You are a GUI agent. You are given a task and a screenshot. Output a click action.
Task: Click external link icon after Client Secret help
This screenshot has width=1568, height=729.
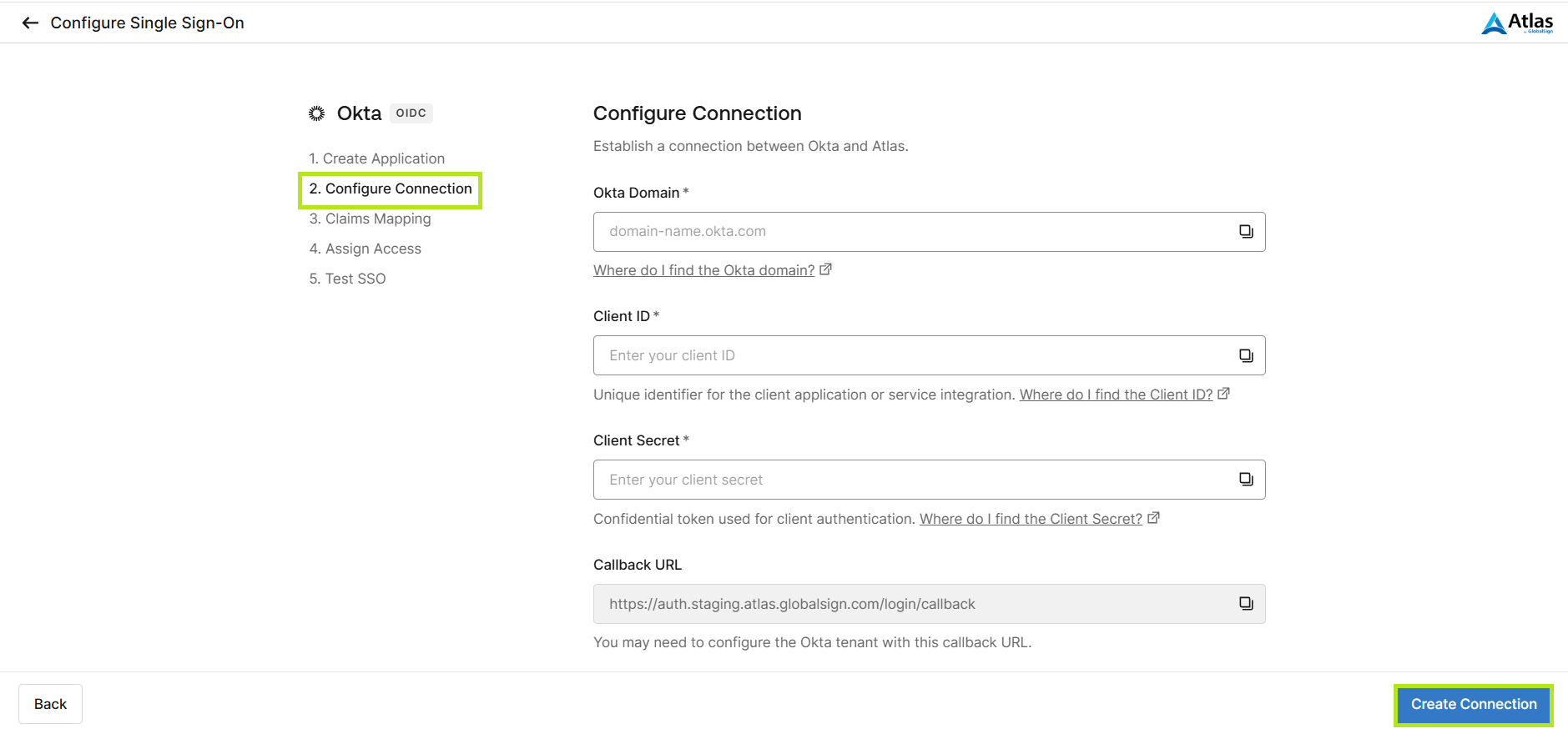1153,518
